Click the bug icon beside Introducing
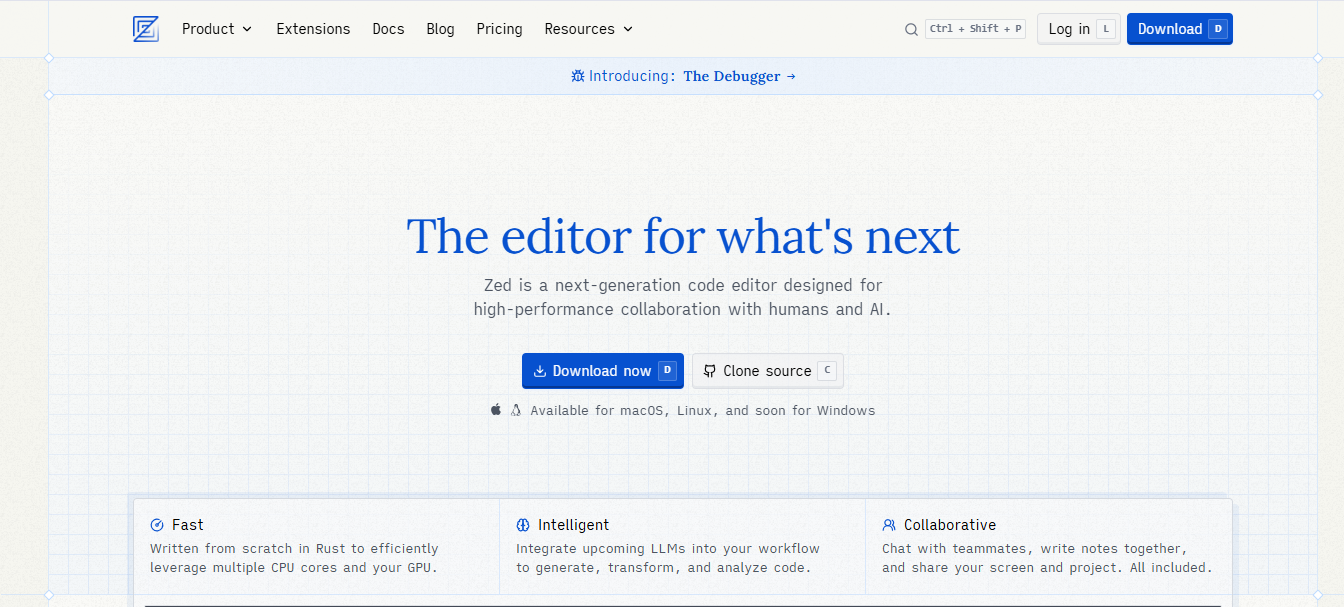The image size is (1344, 607). (577, 76)
